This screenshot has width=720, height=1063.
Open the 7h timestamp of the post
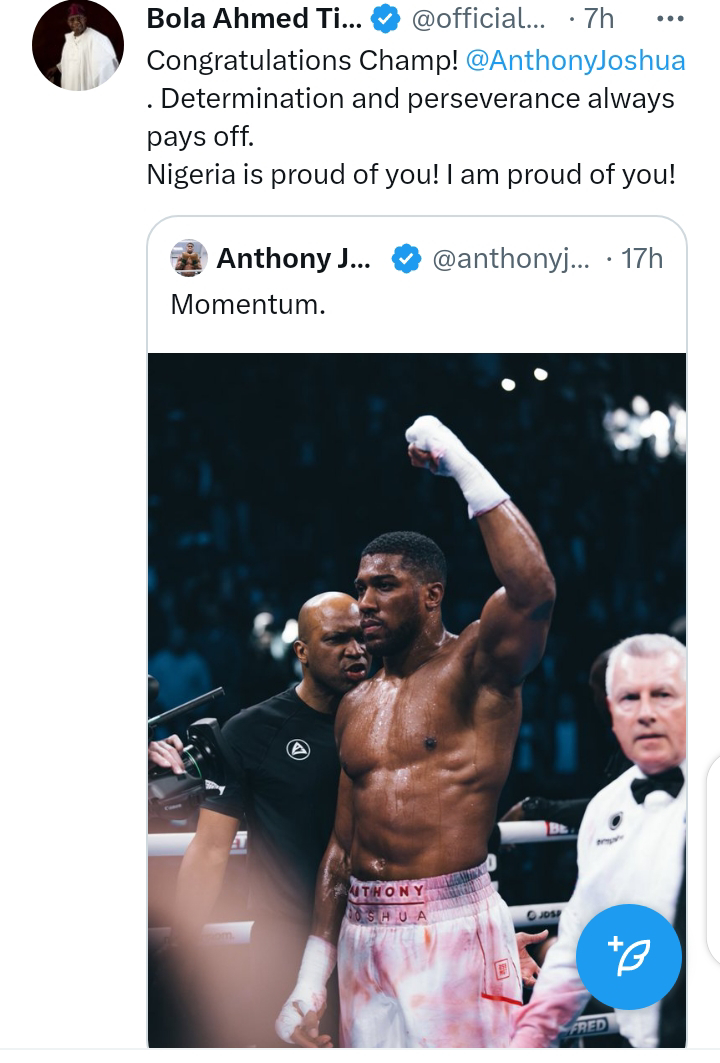(598, 19)
